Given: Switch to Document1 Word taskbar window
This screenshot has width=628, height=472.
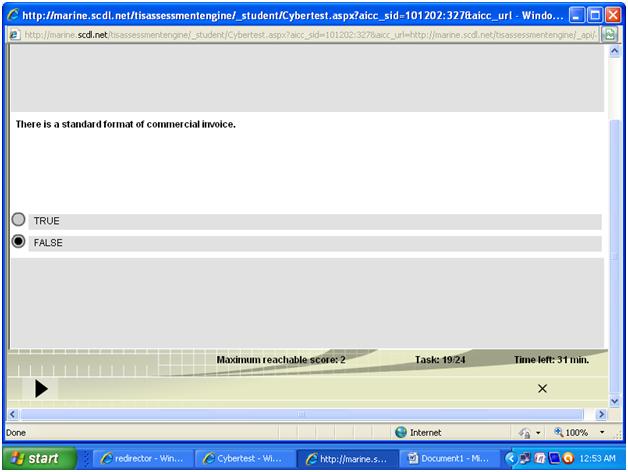Looking at the screenshot, I should [x=449, y=458].
